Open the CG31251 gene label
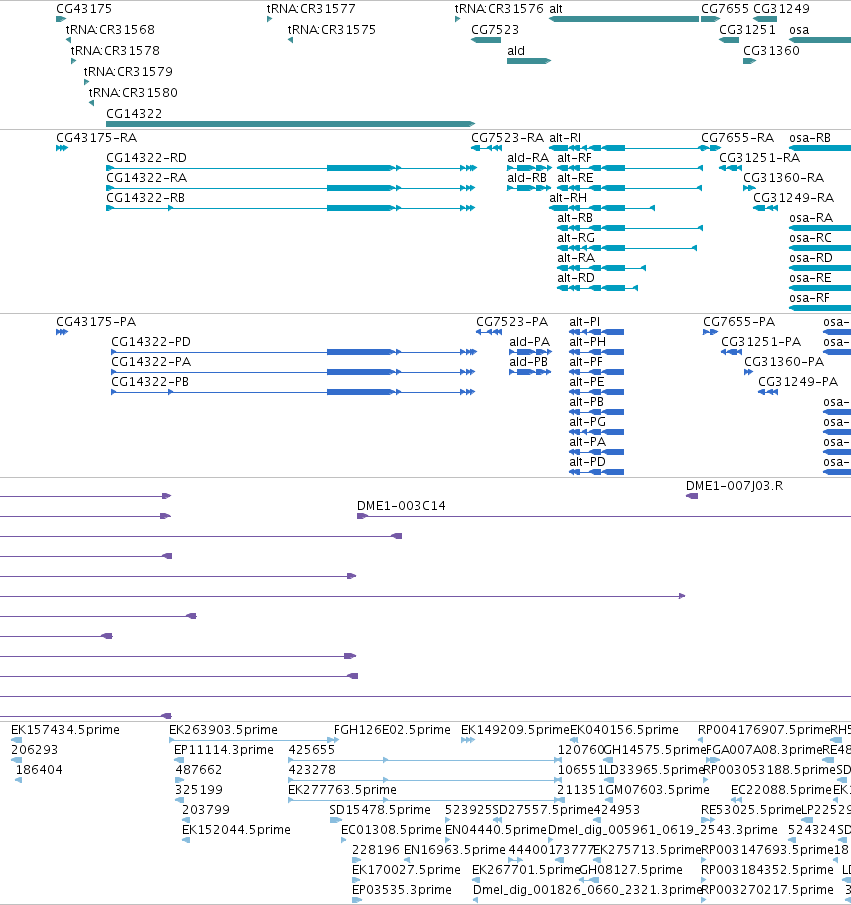 [x=747, y=29]
